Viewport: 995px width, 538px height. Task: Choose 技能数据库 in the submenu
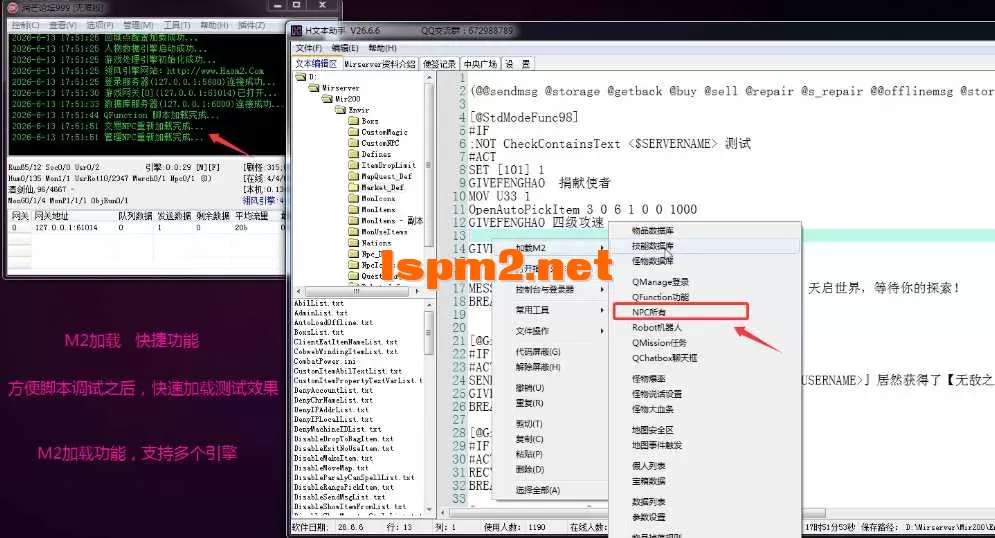[x=652, y=246]
